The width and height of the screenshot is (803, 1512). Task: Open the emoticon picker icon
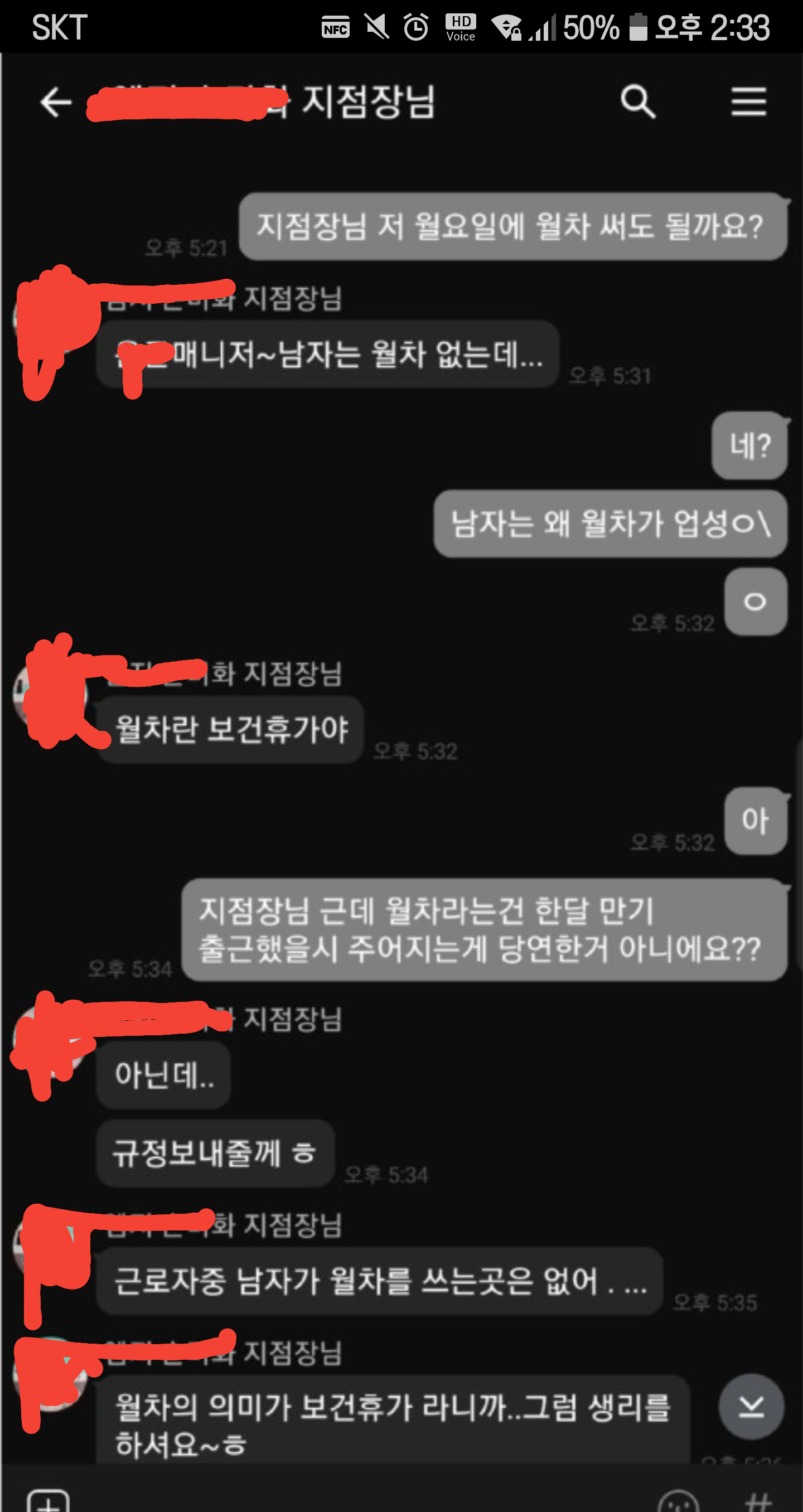pos(679,1502)
